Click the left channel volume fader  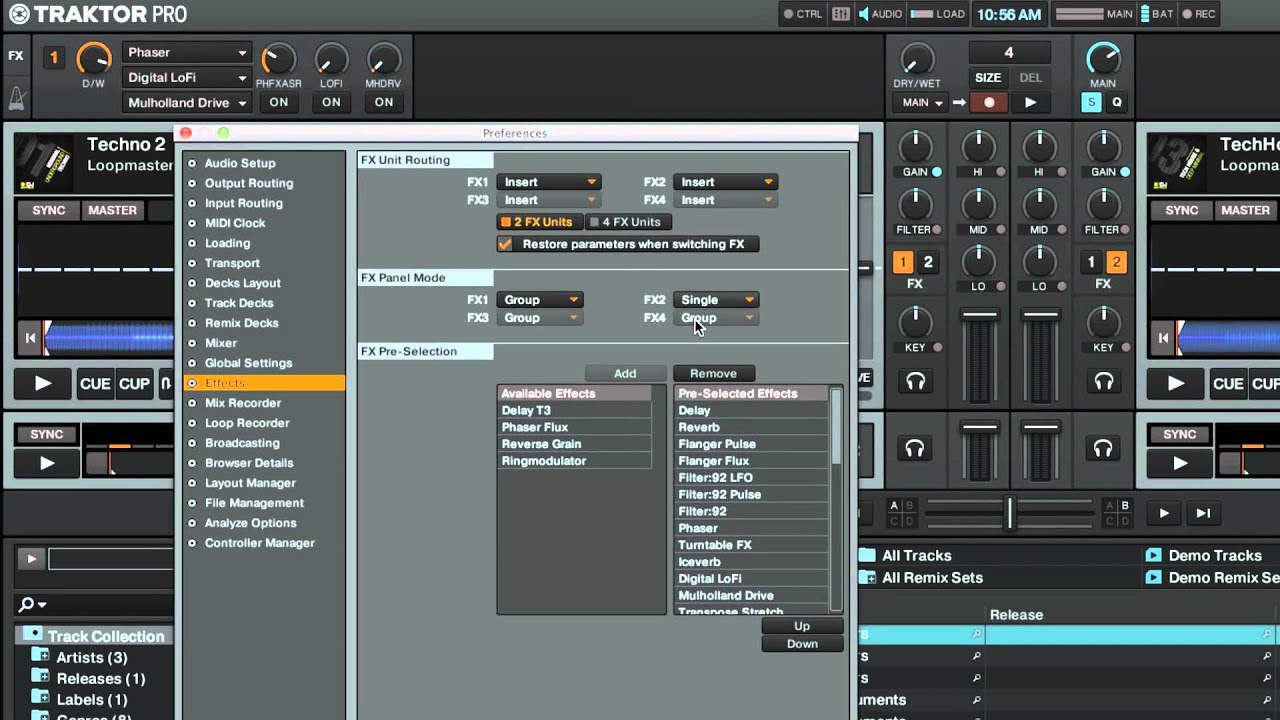coord(980,315)
